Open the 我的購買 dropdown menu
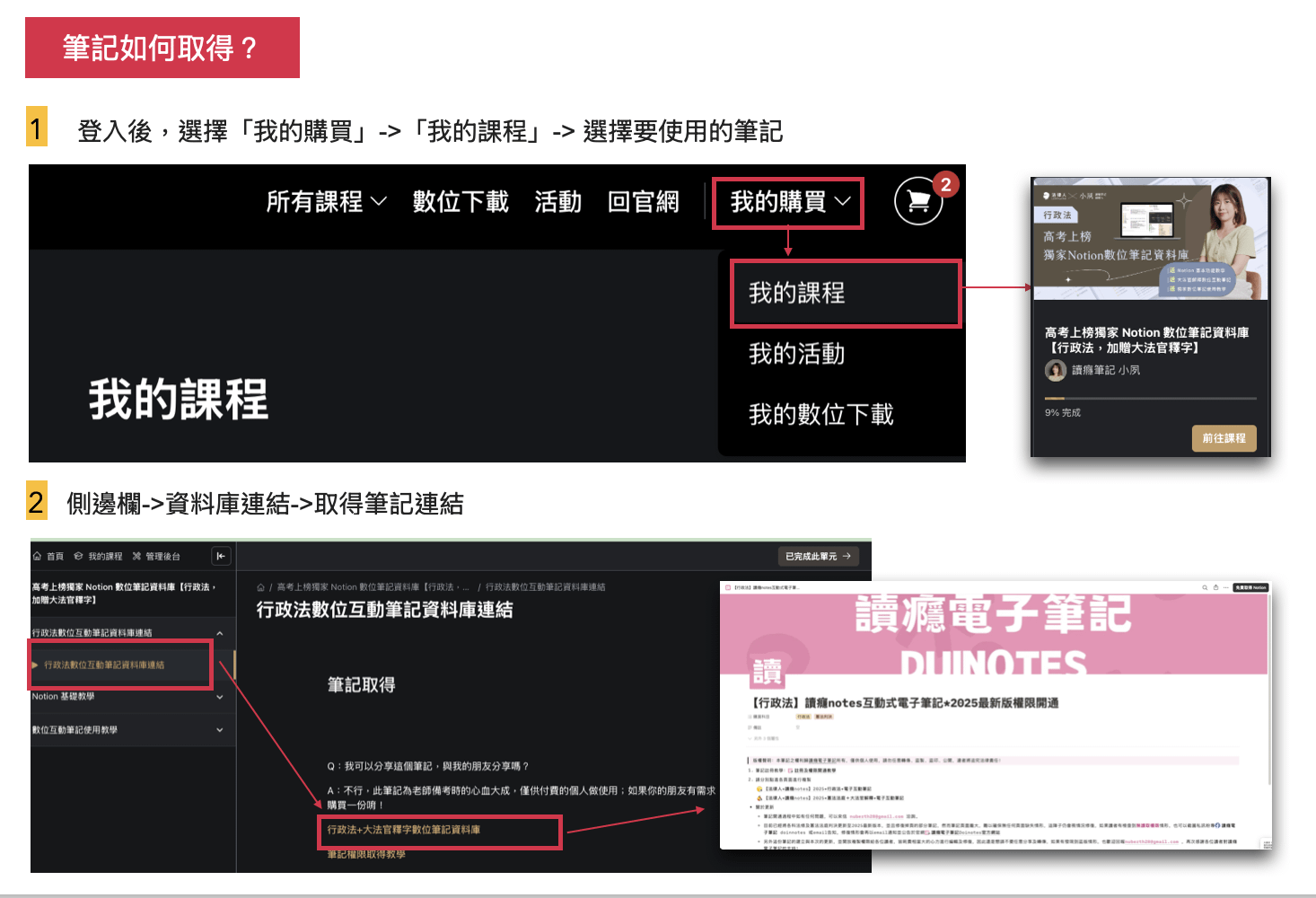 (789, 202)
